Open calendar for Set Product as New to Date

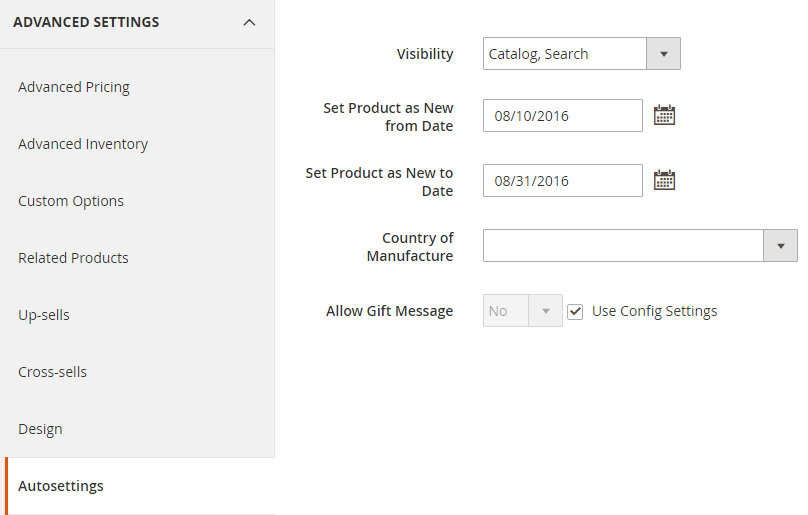pos(664,180)
